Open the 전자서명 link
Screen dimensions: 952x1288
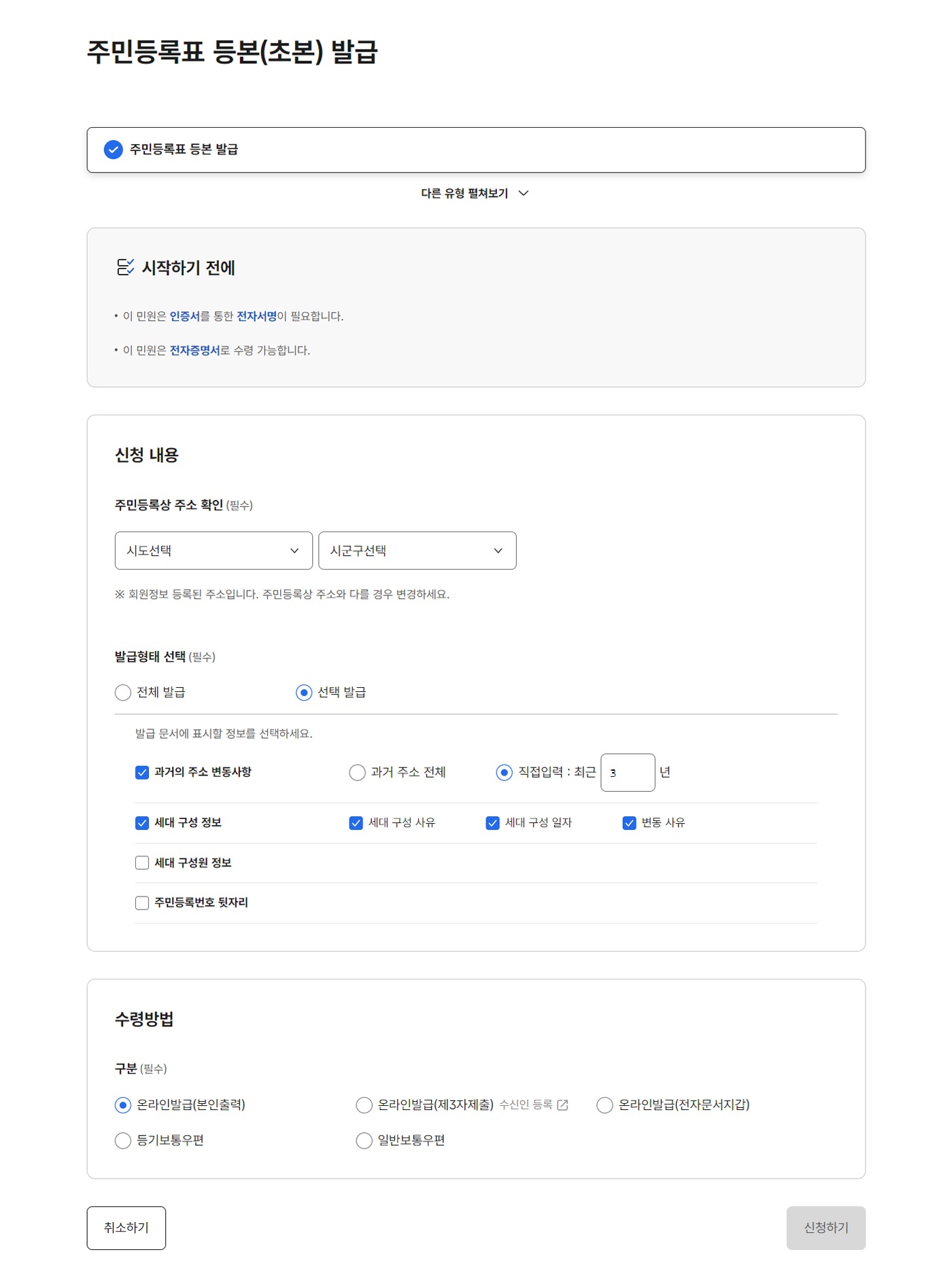pos(256,317)
